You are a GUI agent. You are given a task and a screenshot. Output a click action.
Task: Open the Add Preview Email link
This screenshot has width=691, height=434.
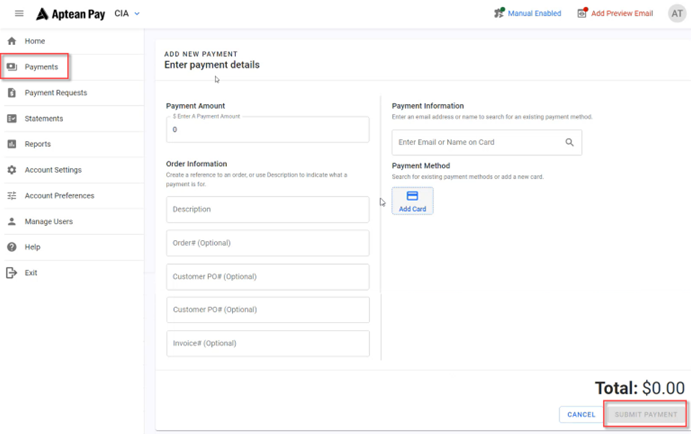tap(622, 13)
